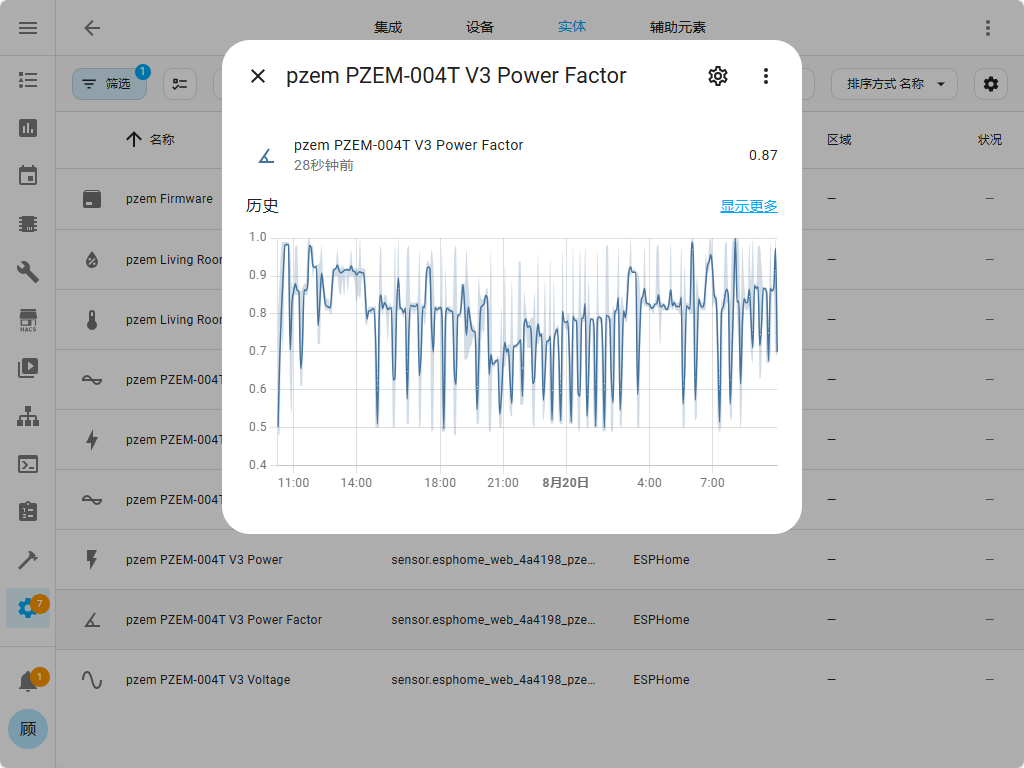The width and height of the screenshot is (1024, 768).
Task: Click the 筛选 filter button
Action: point(109,84)
